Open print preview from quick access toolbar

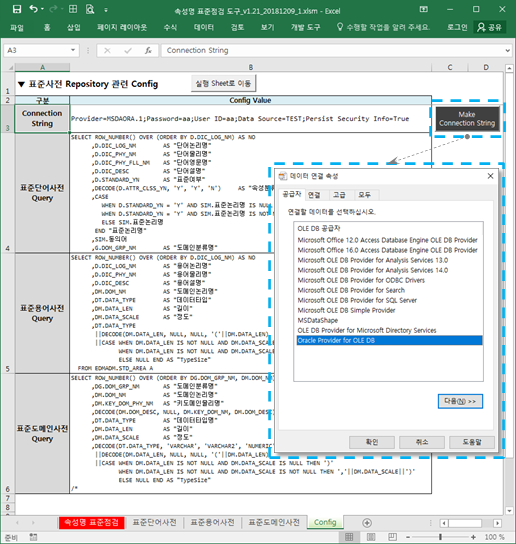click(90, 9)
